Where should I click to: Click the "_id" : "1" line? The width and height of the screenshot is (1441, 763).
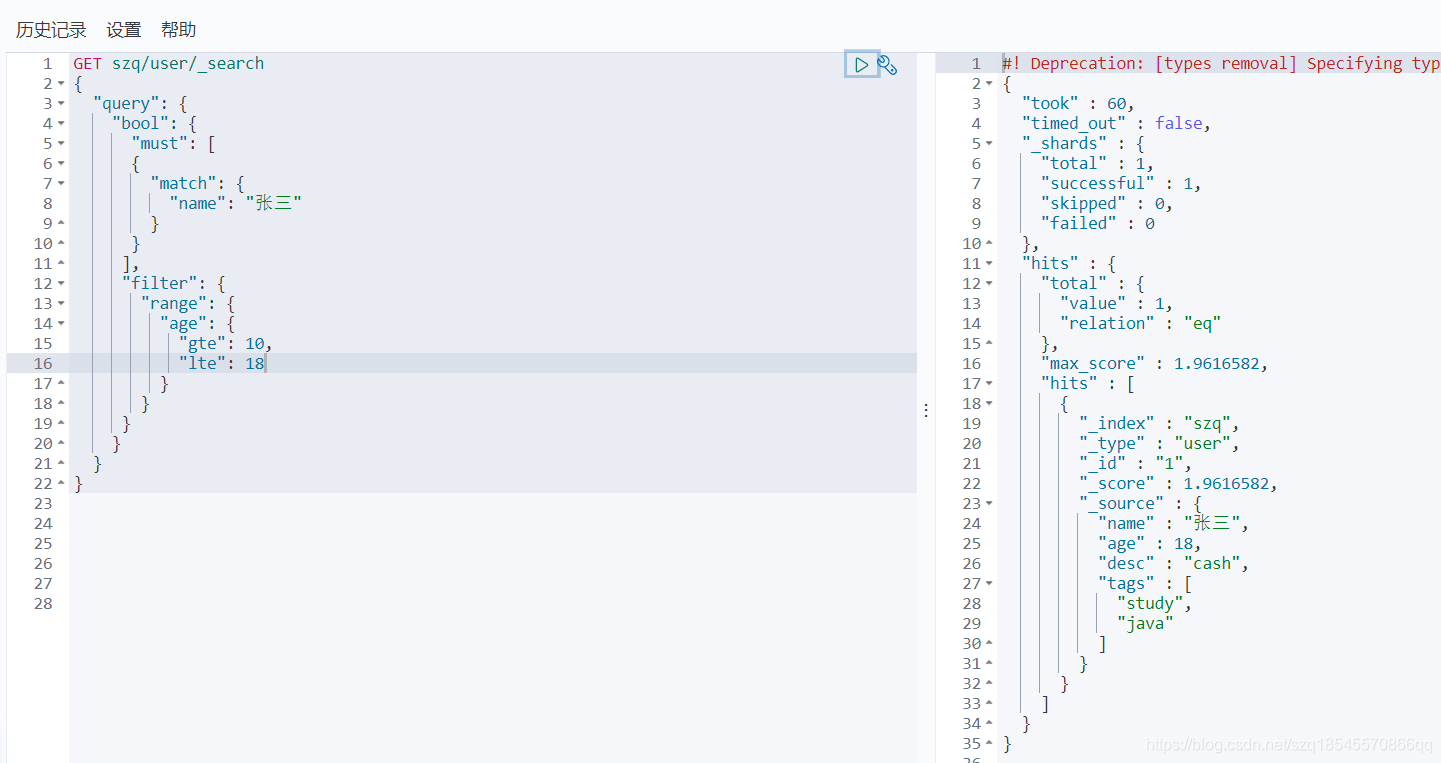point(1136,463)
